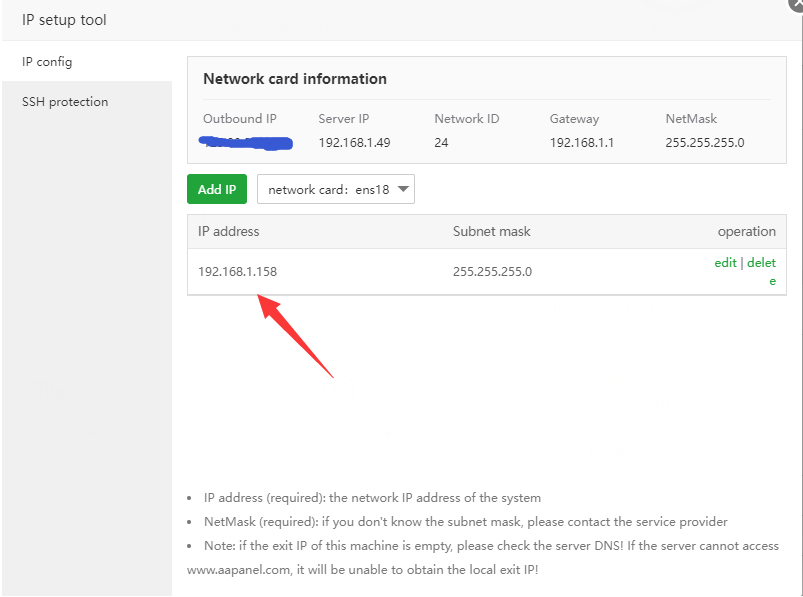803x597 pixels.
Task: Click the 255.255.255.0 subnet mask table cell
Action: point(492,272)
